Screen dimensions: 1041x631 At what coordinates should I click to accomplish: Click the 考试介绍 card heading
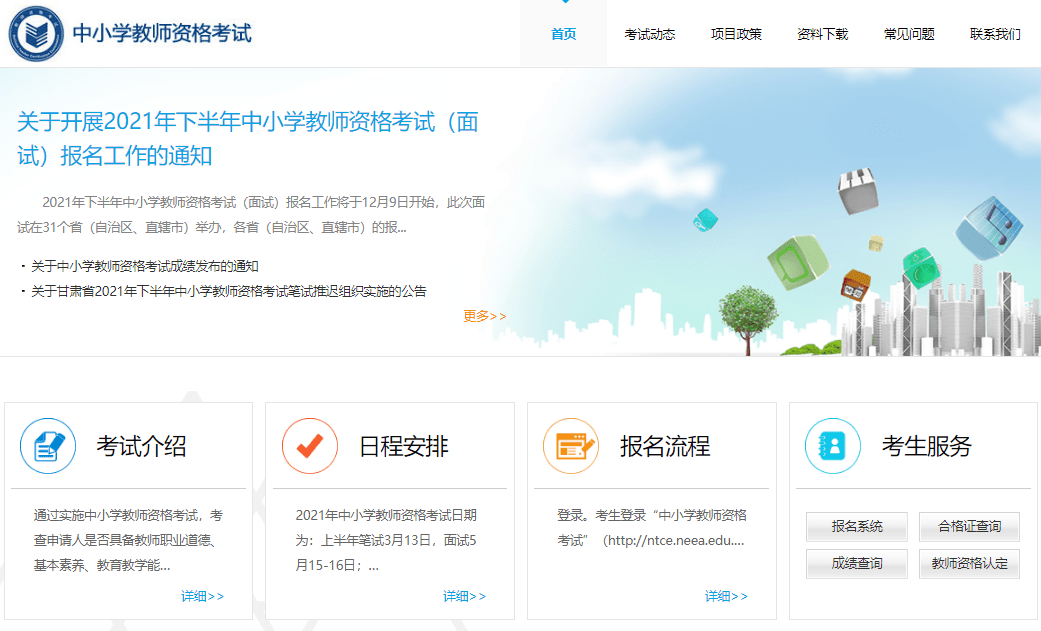click(141, 446)
